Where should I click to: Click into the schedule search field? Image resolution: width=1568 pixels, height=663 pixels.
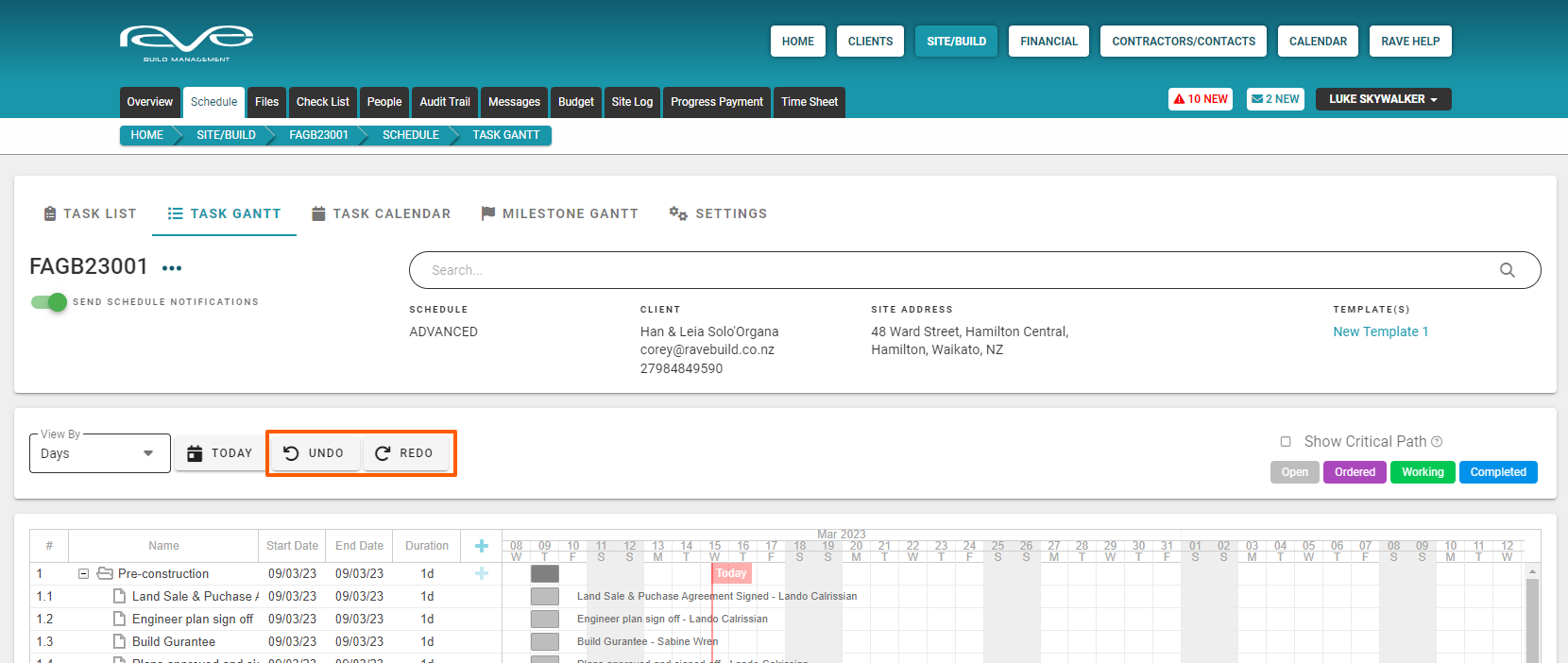pyautogui.click(x=945, y=270)
